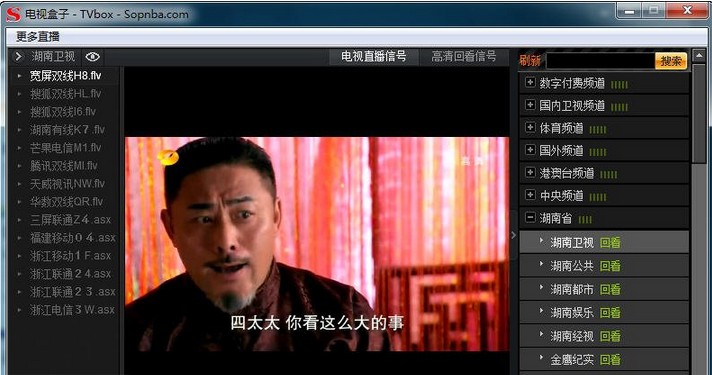712x375 pixels.
Task: Expand the 港澳台频道 category
Action: pyautogui.click(x=530, y=173)
